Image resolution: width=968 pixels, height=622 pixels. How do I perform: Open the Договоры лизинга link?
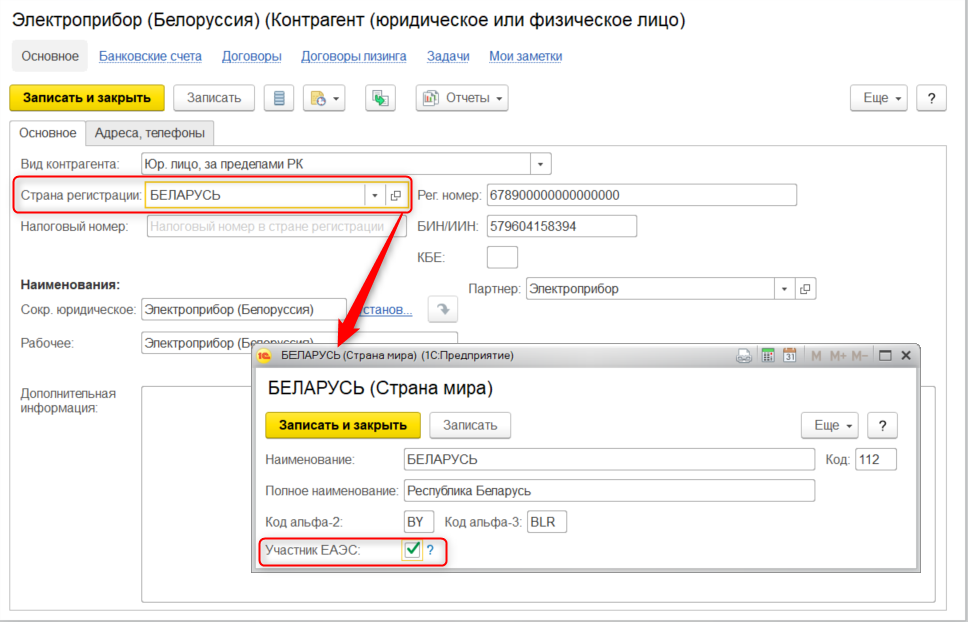[353, 56]
